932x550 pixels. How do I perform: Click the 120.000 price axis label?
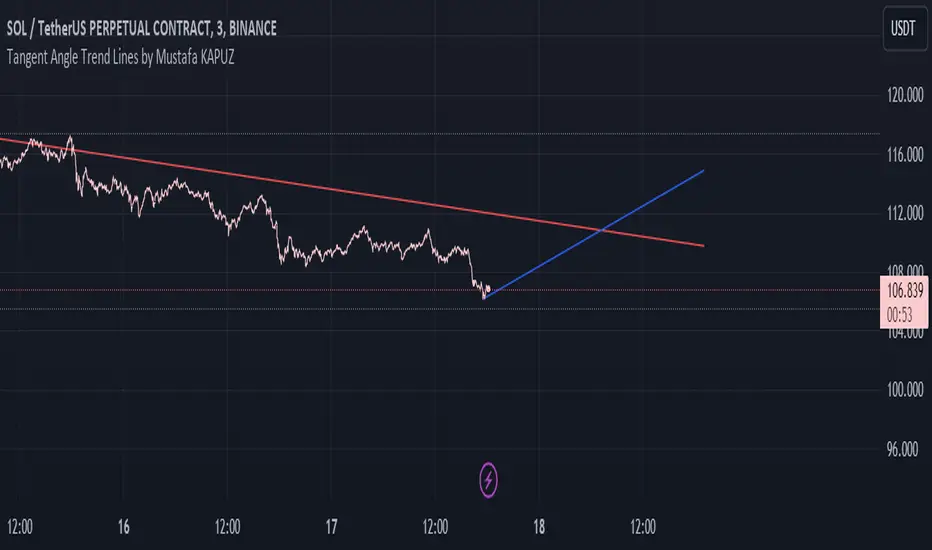(x=905, y=96)
